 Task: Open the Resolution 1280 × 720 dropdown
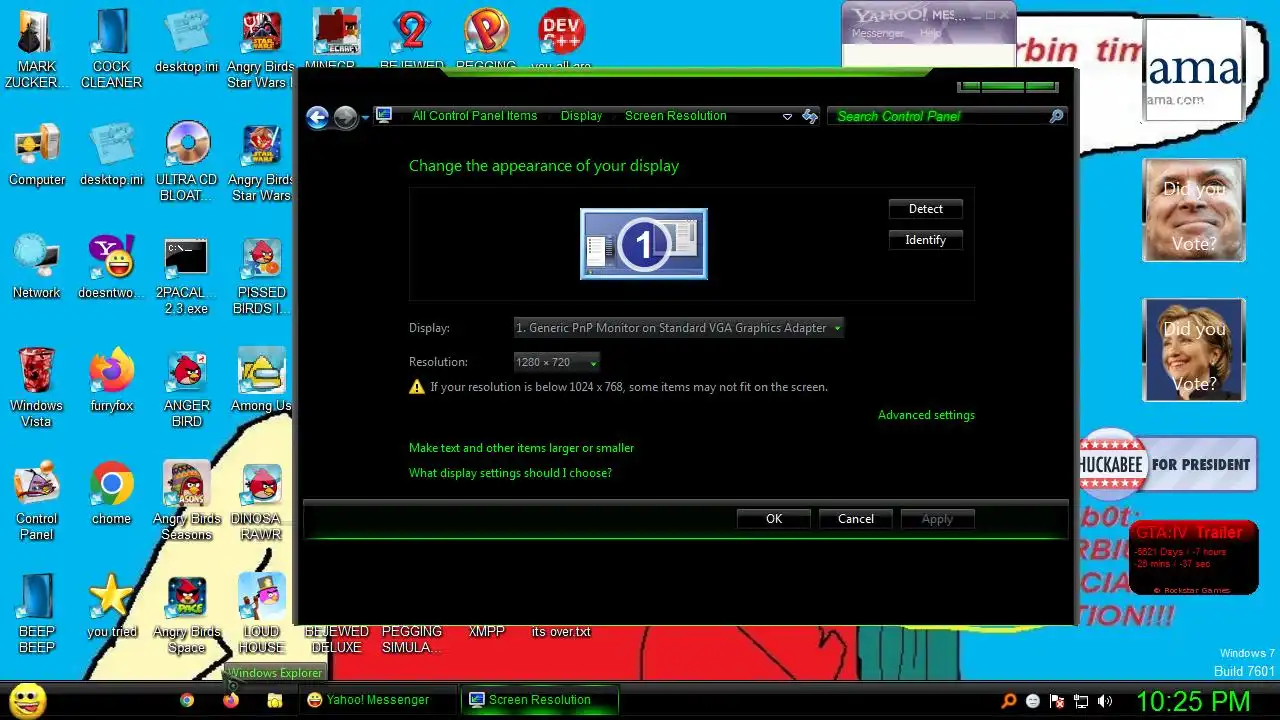(x=556, y=362)
